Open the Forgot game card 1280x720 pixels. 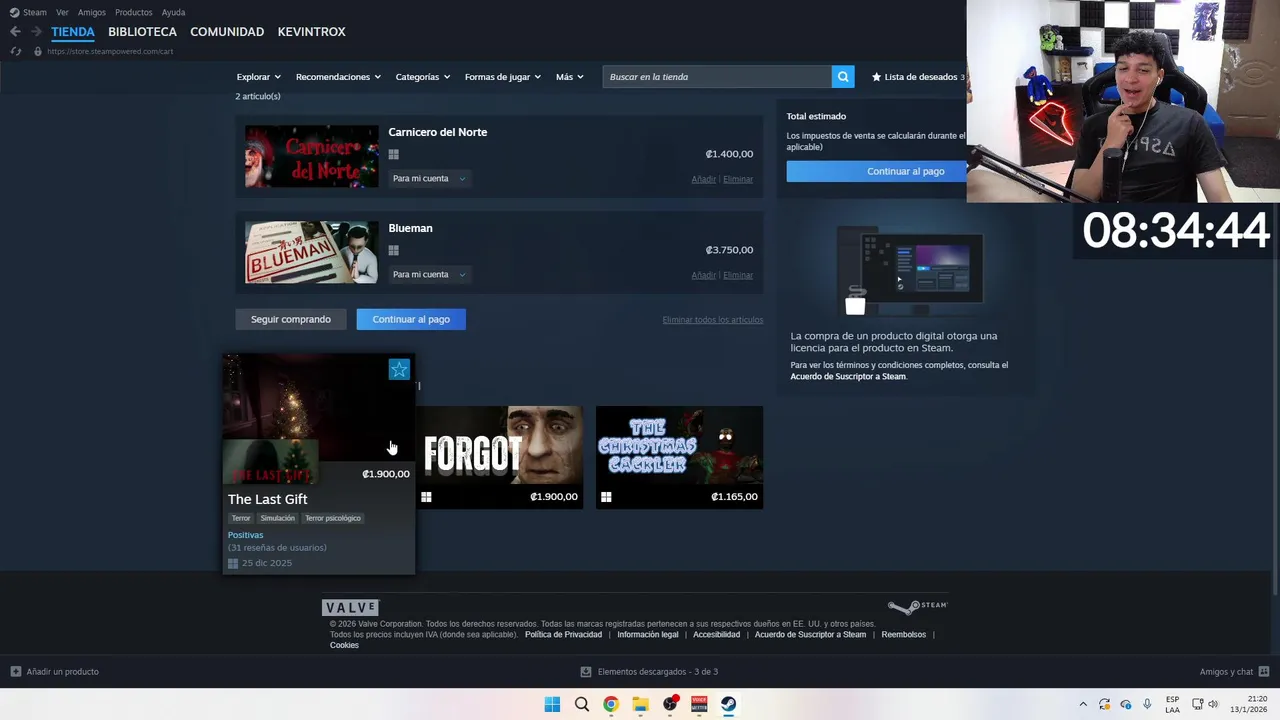(x=500, y=457)
